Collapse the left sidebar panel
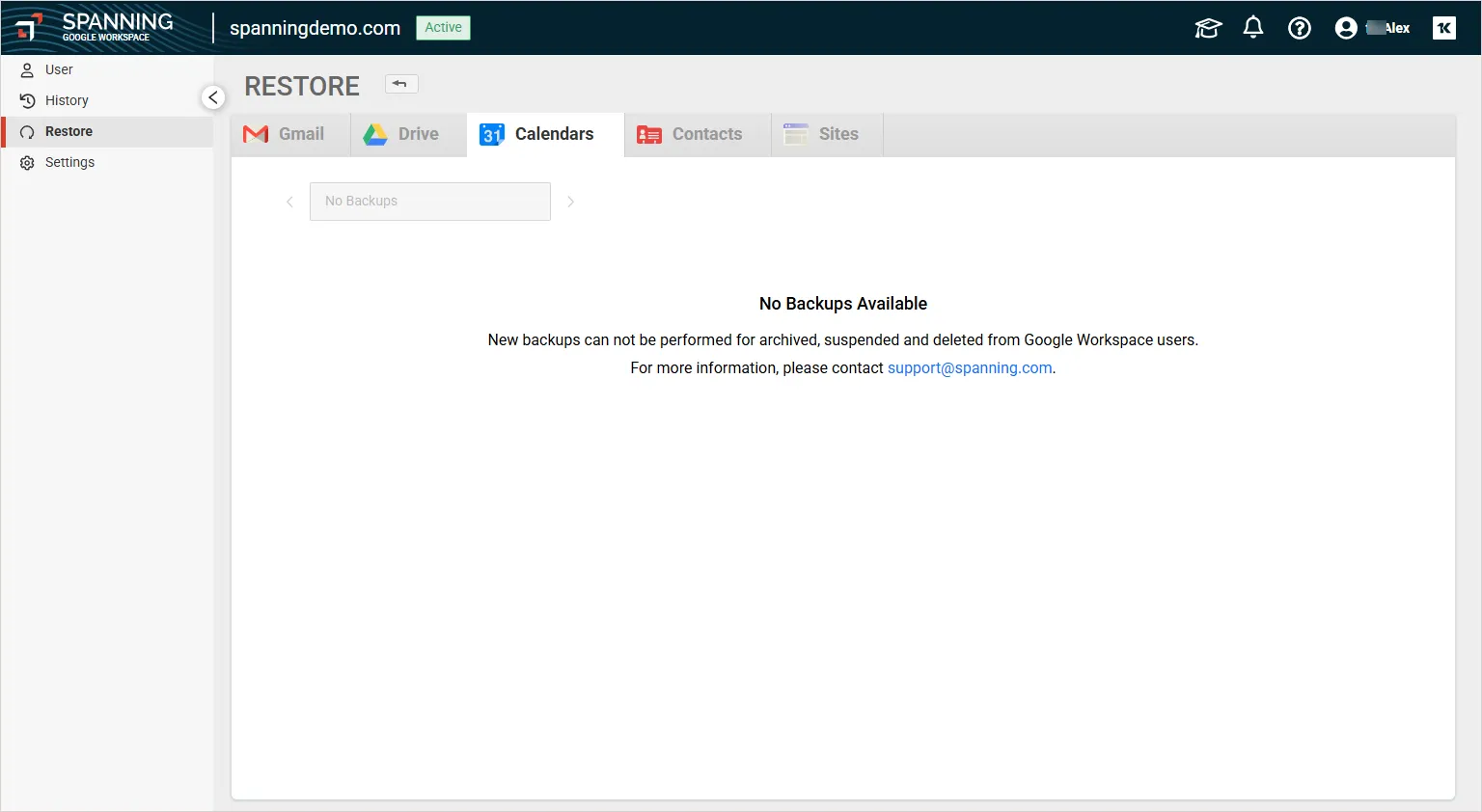Image resolution: width=1482 pixels, height=812 pixels. (213, 97)
